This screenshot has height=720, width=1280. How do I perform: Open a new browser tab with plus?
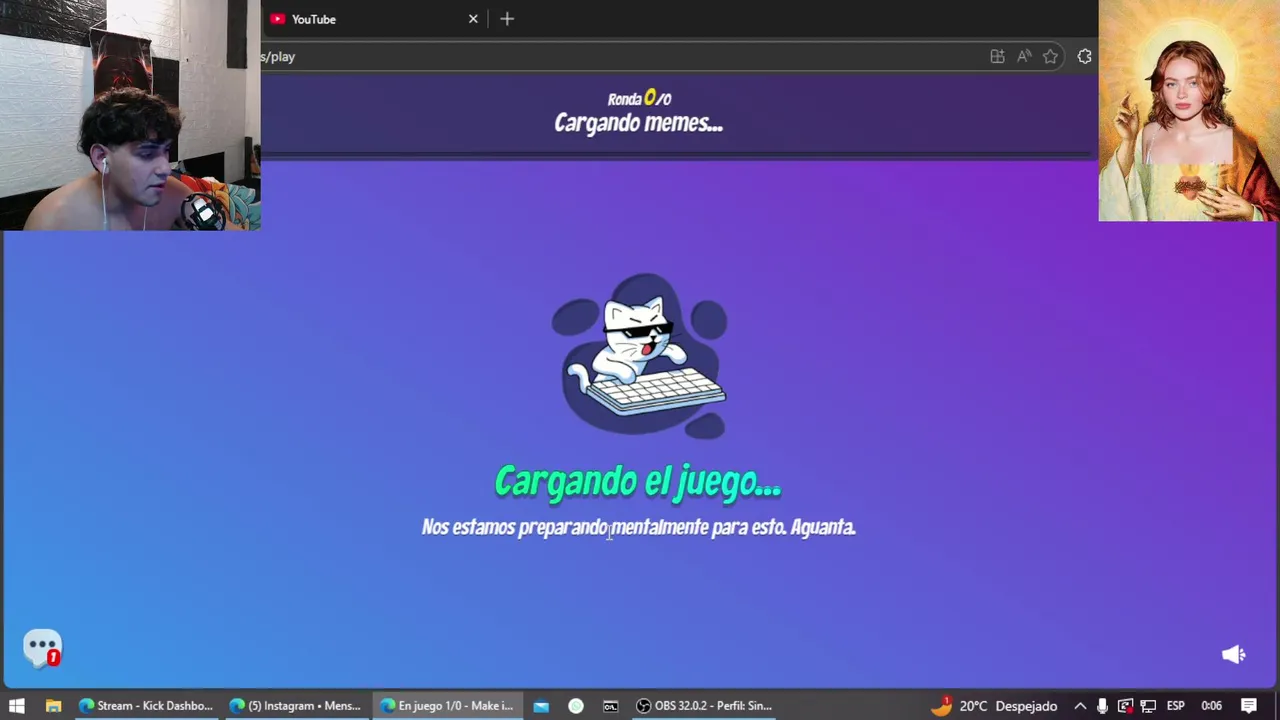tap(507, 19)
